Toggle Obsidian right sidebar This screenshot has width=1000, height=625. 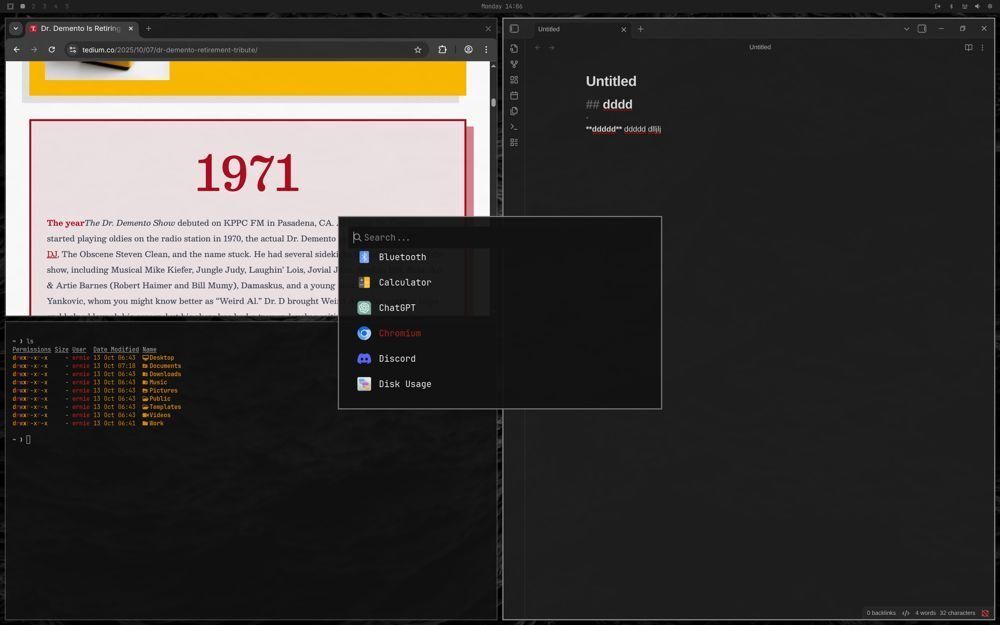point(922,29)
